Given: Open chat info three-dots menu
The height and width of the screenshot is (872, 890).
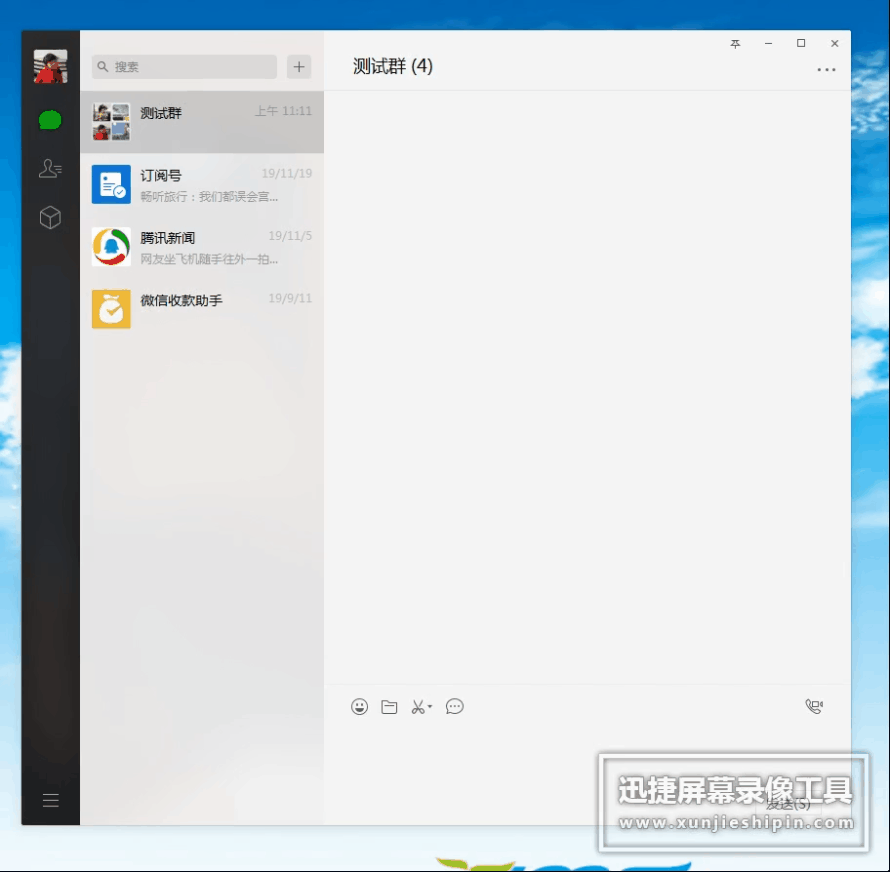Looking at the screenshot, I should point(826,70).
